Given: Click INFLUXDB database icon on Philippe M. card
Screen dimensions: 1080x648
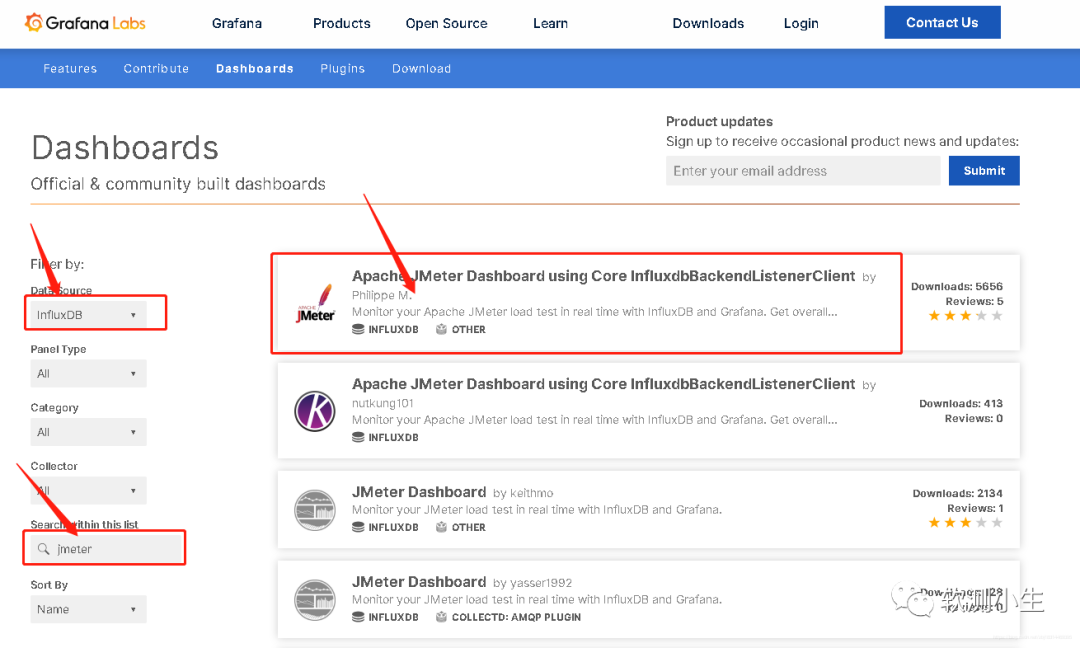Looking at the screenshot, I should [358, 329].
